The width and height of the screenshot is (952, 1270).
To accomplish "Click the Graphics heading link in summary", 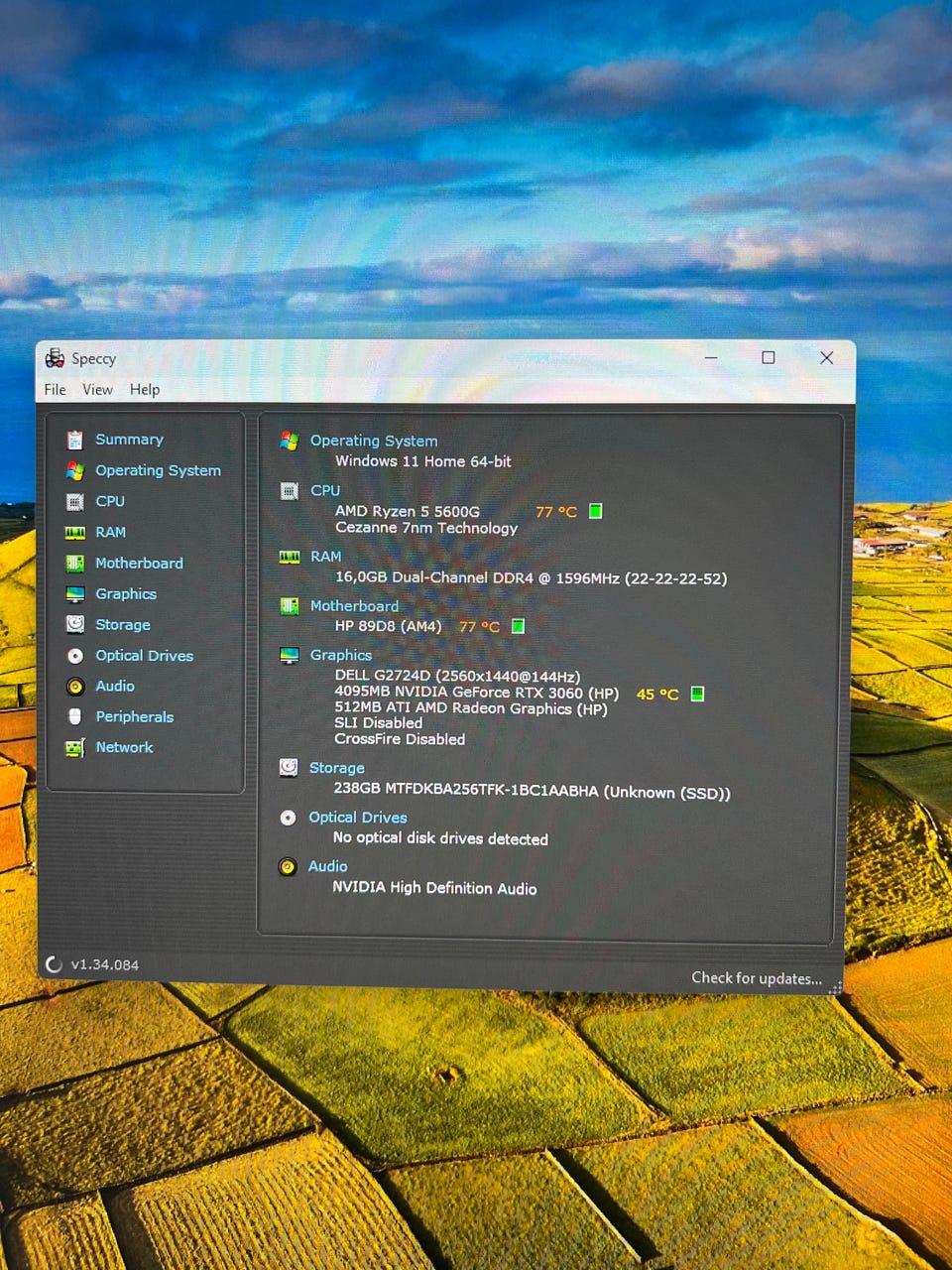I will coord(341,655).
